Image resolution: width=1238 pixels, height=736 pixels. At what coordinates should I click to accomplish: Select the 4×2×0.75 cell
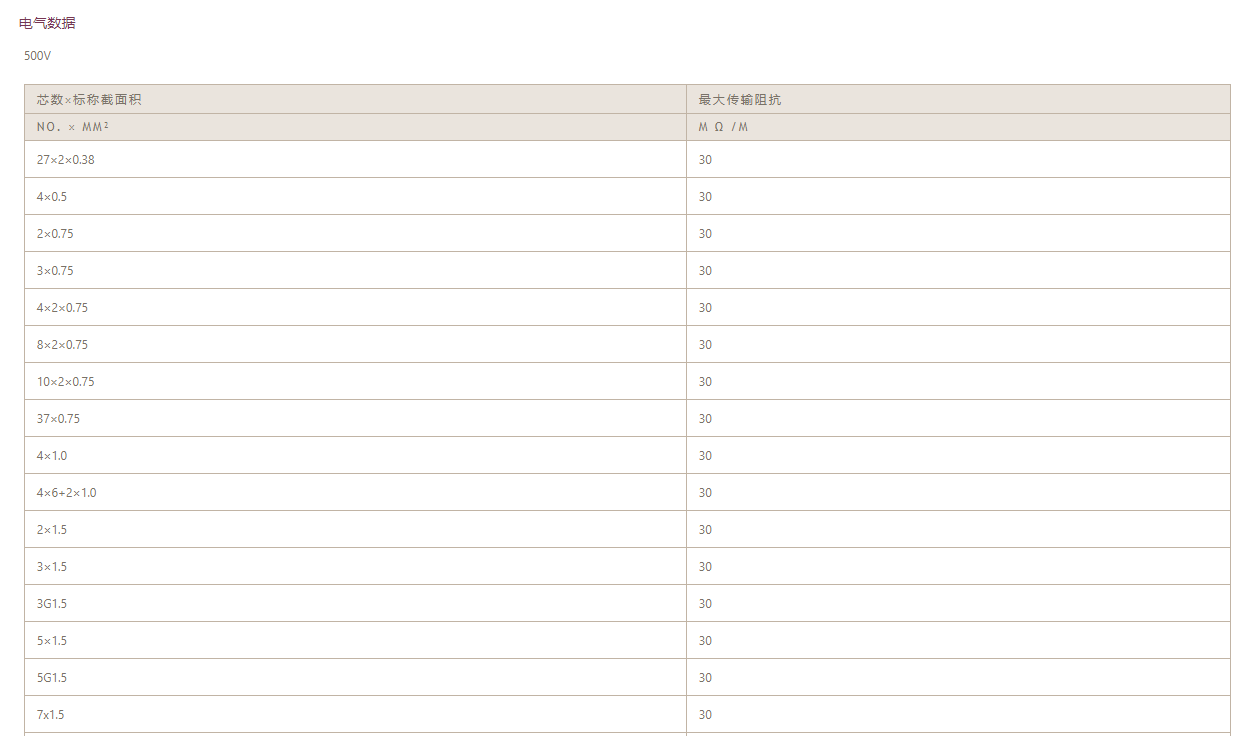click(62, 308)
